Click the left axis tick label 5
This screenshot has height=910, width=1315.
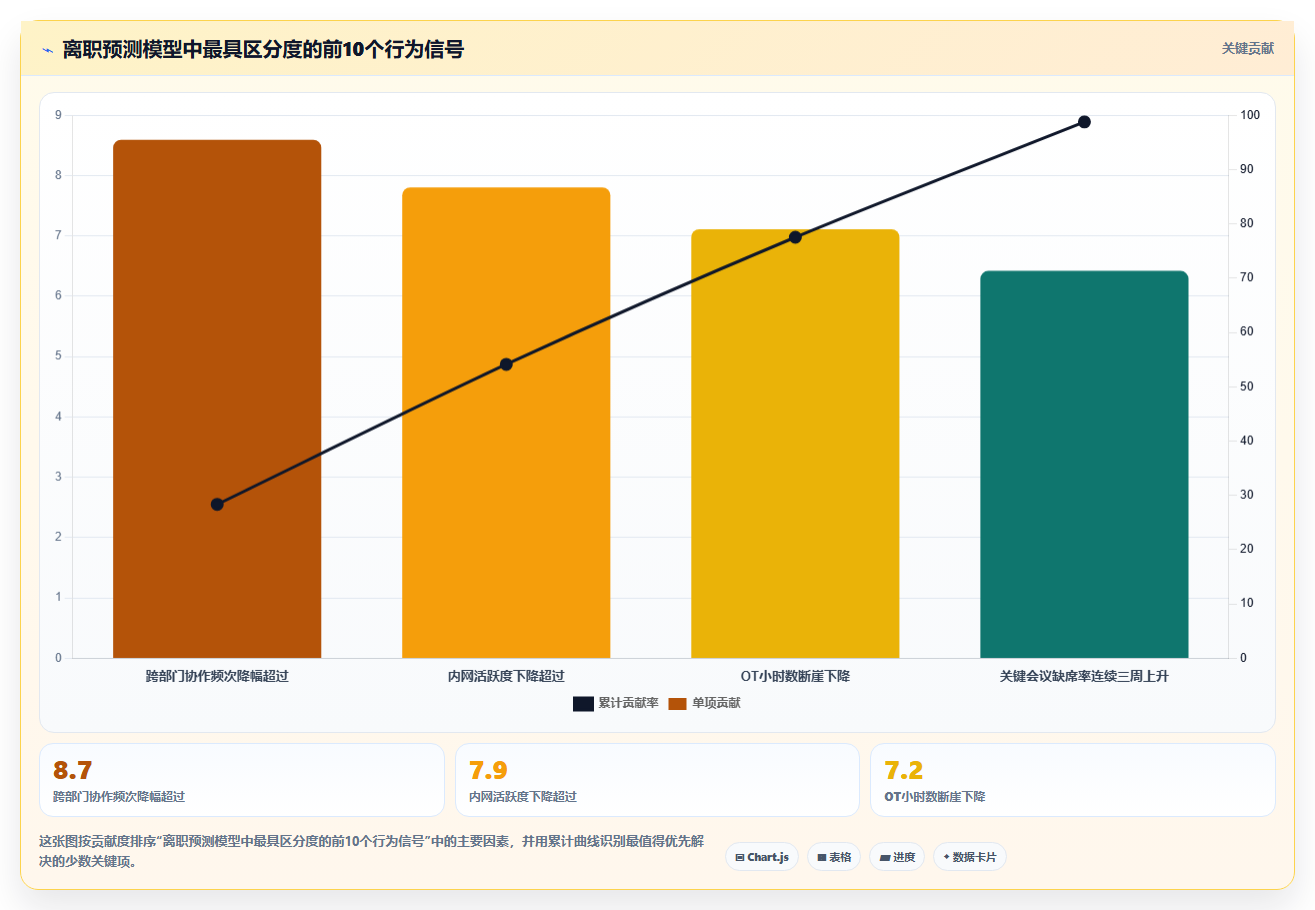(58, 356)
